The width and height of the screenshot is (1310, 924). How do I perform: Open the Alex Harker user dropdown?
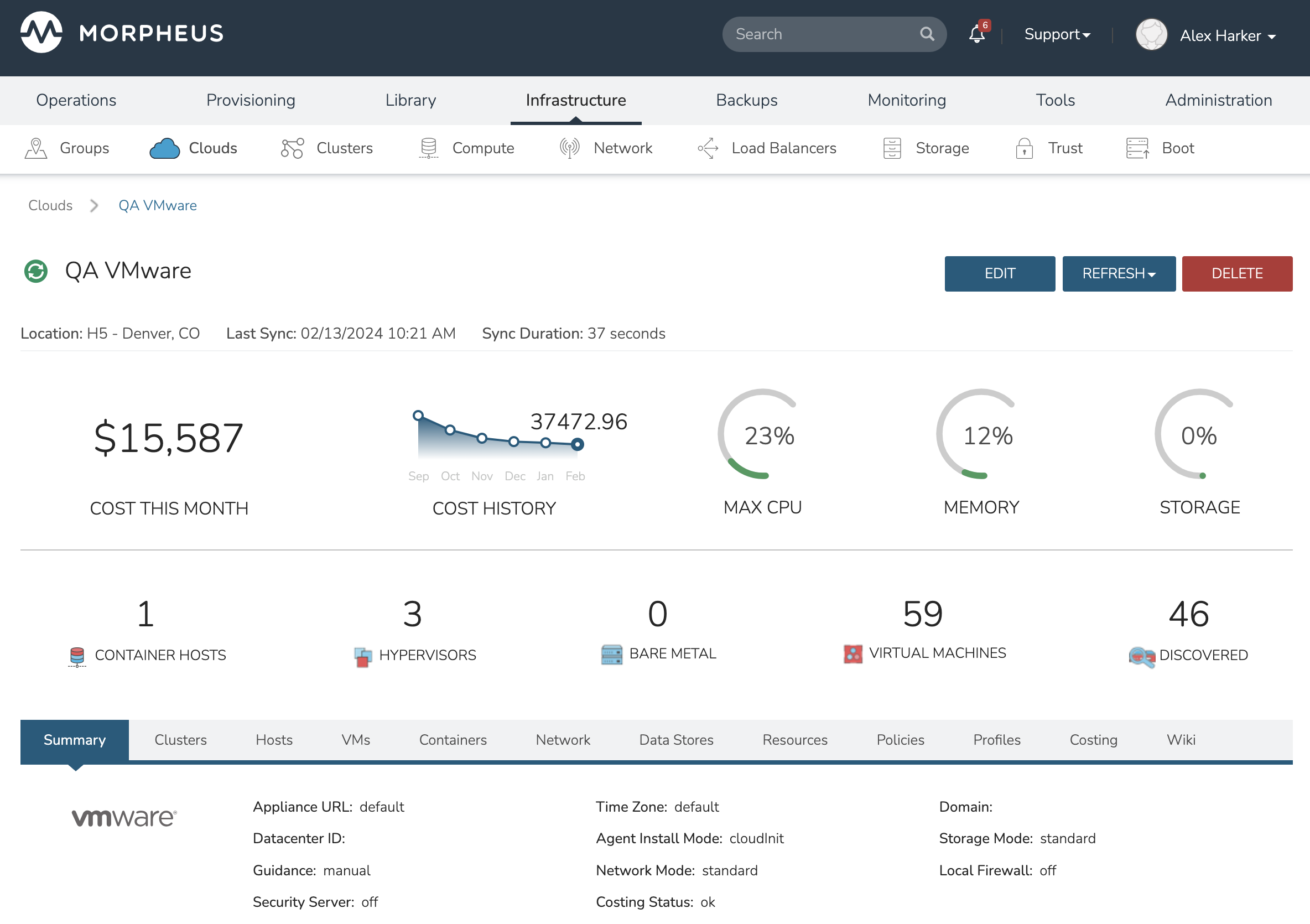click(1226, 36)
